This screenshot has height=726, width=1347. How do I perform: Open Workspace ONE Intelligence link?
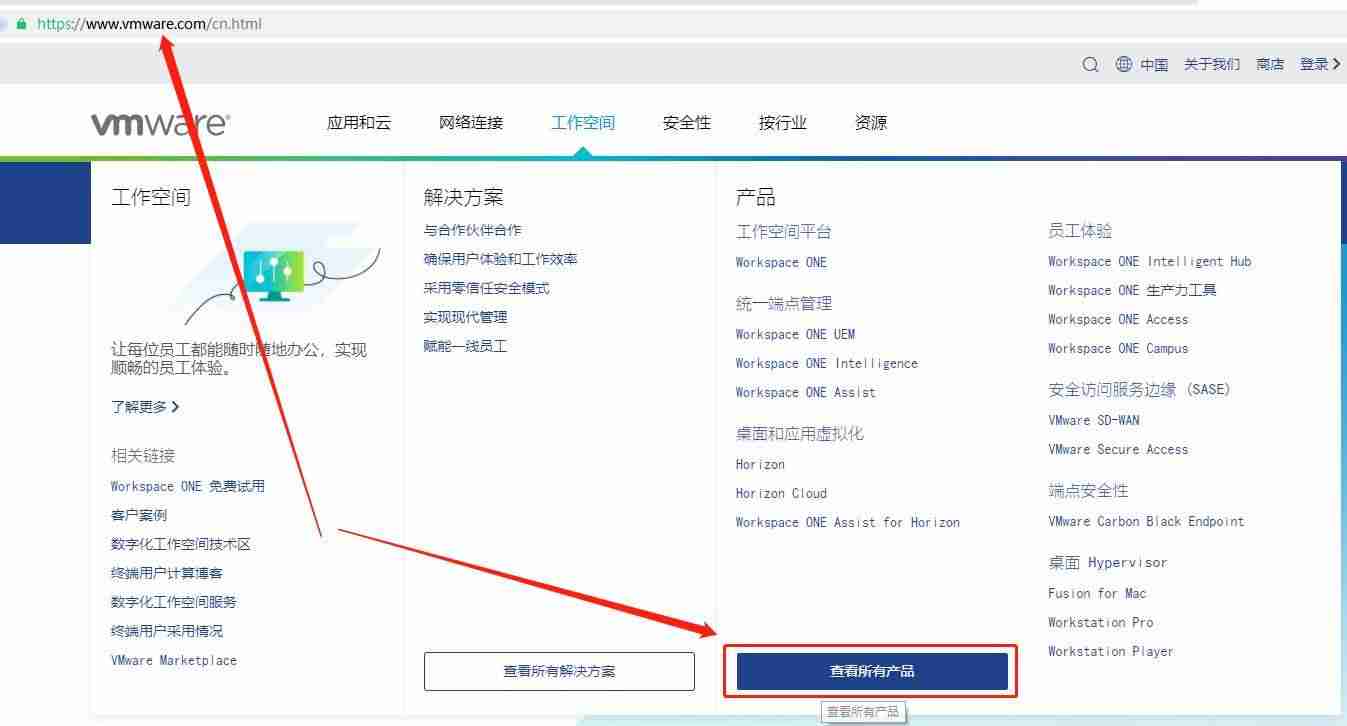pos(826,363)
